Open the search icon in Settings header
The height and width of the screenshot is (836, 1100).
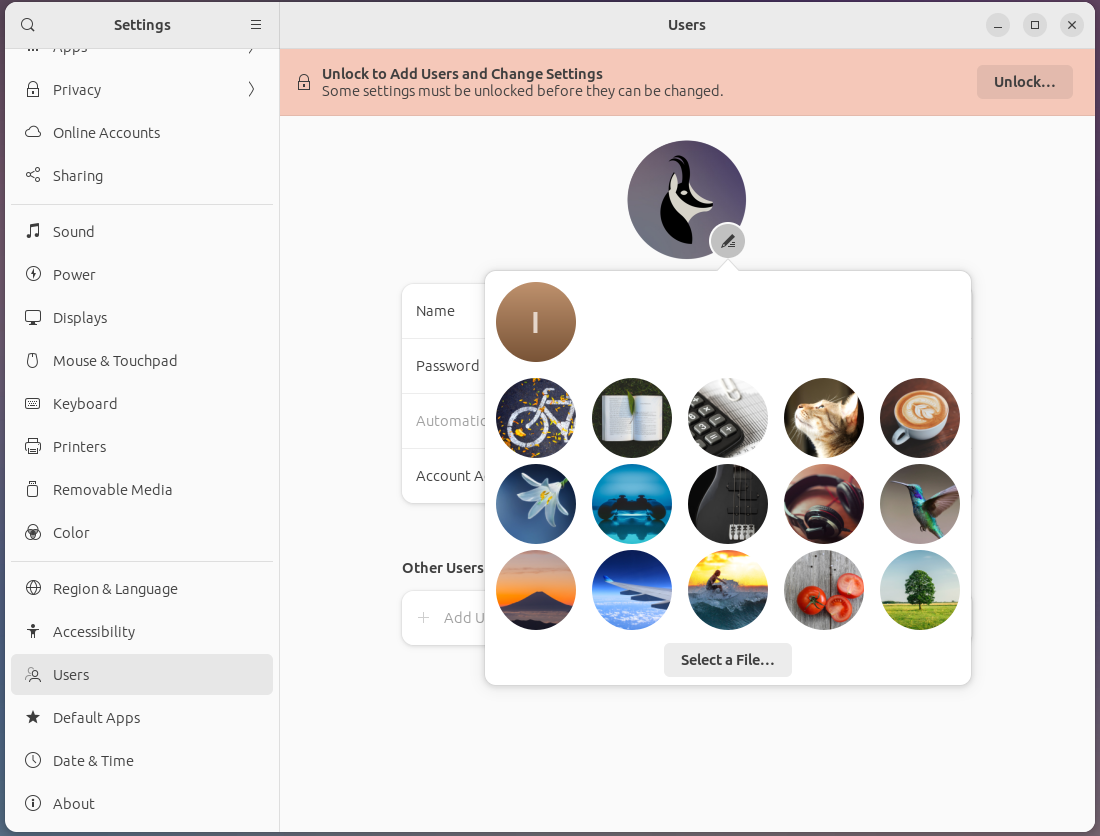click(x=28, y=25)
